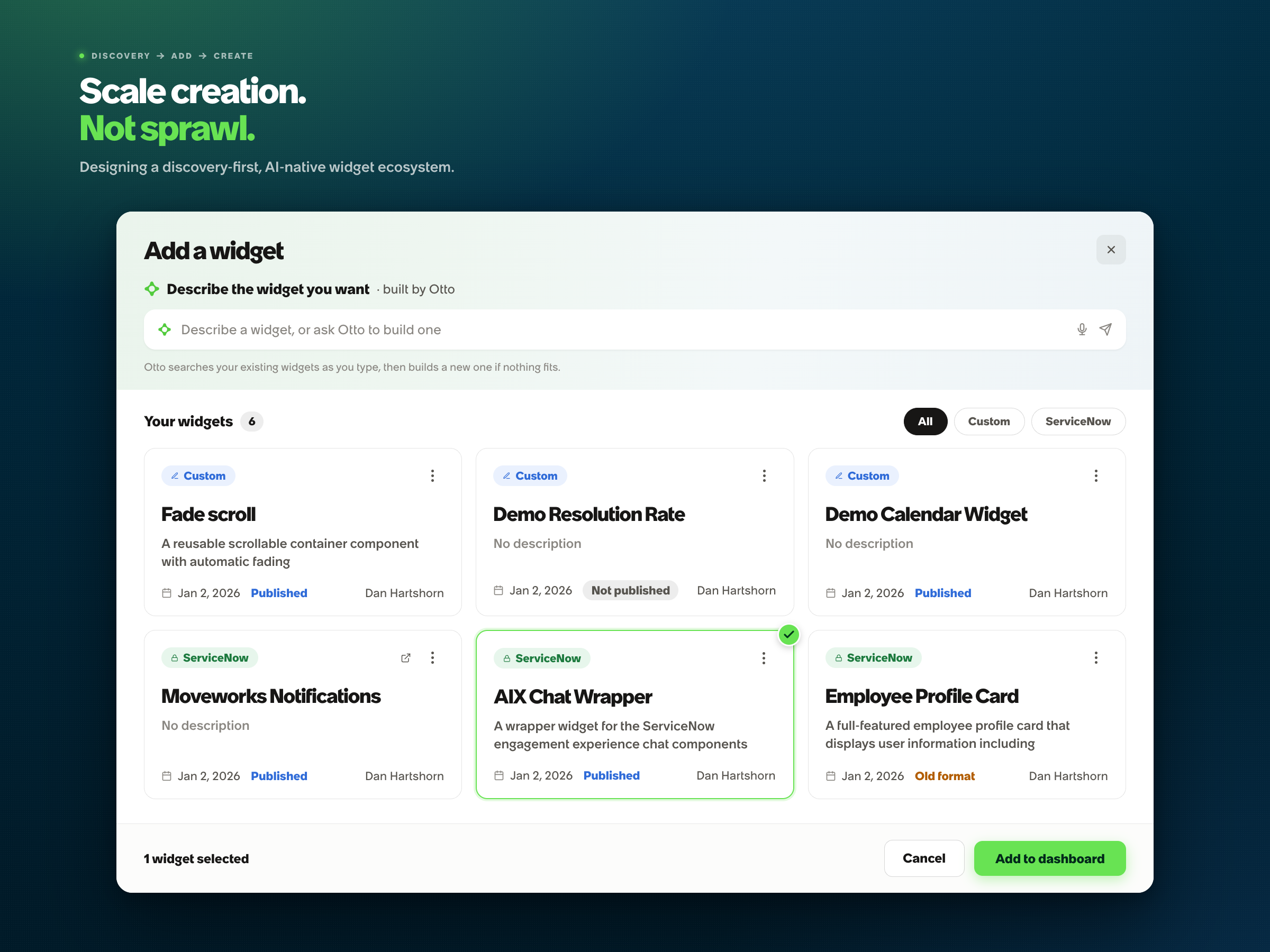Screen dimensions: 1270x952
Task: Click the calendar icon on Fade scroll card
Action: (x=167, y=593)
